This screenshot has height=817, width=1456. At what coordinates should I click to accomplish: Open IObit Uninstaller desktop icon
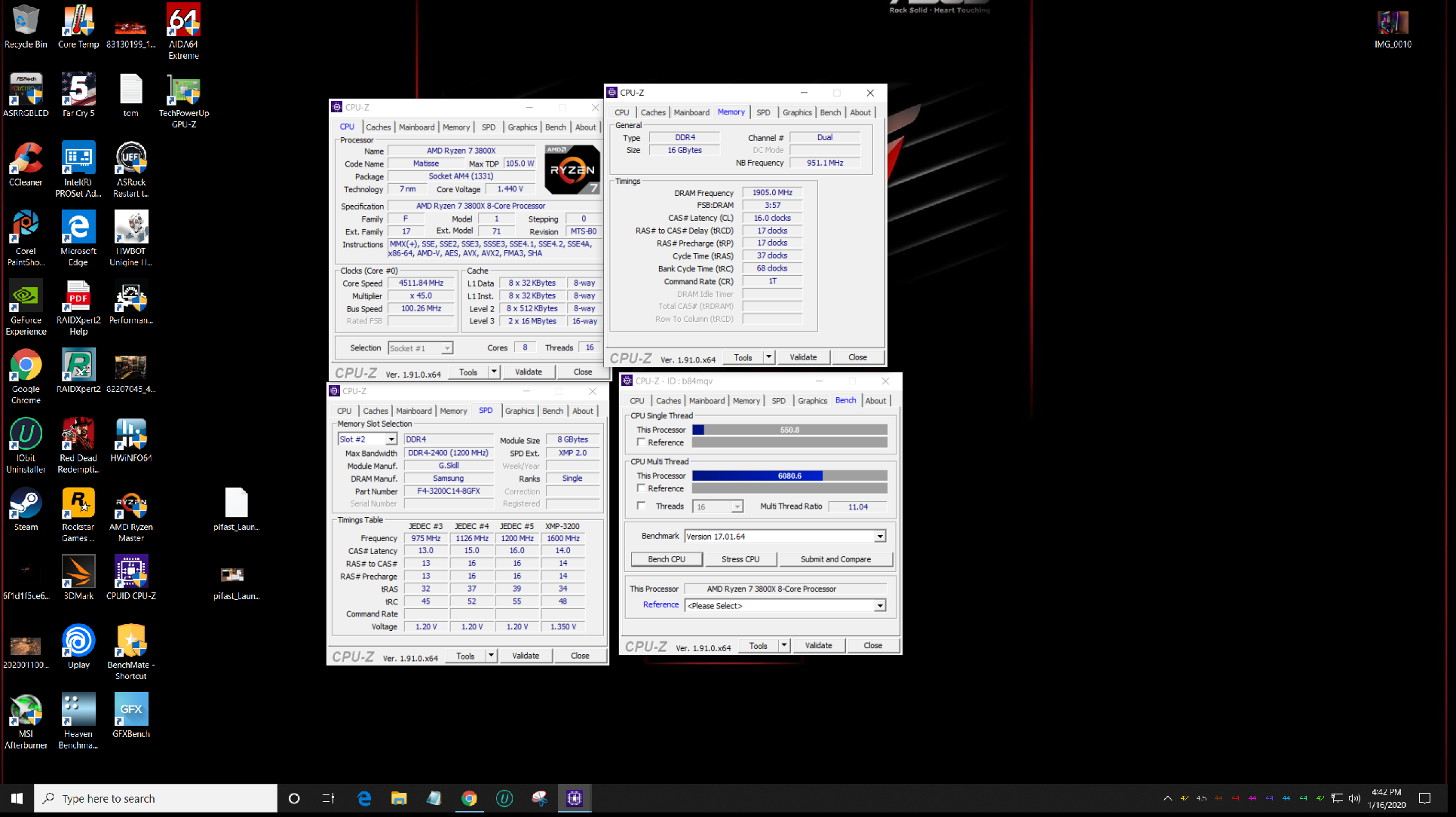26,445
